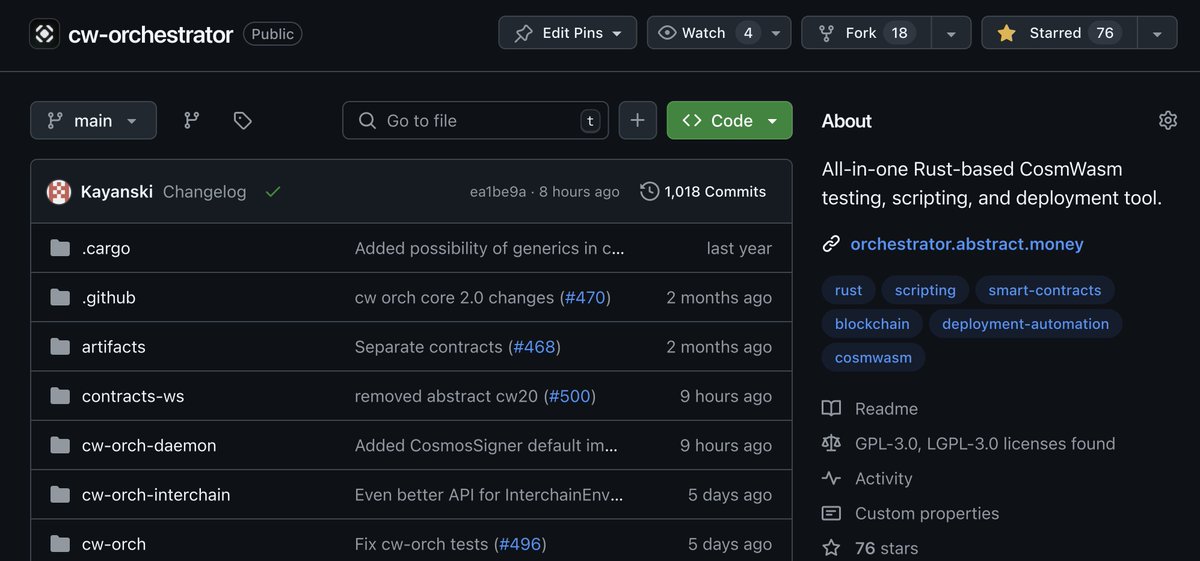Click the folder icon beside cw-orch-daemon
Viewport: 1200px width, 561px height.
60,445
